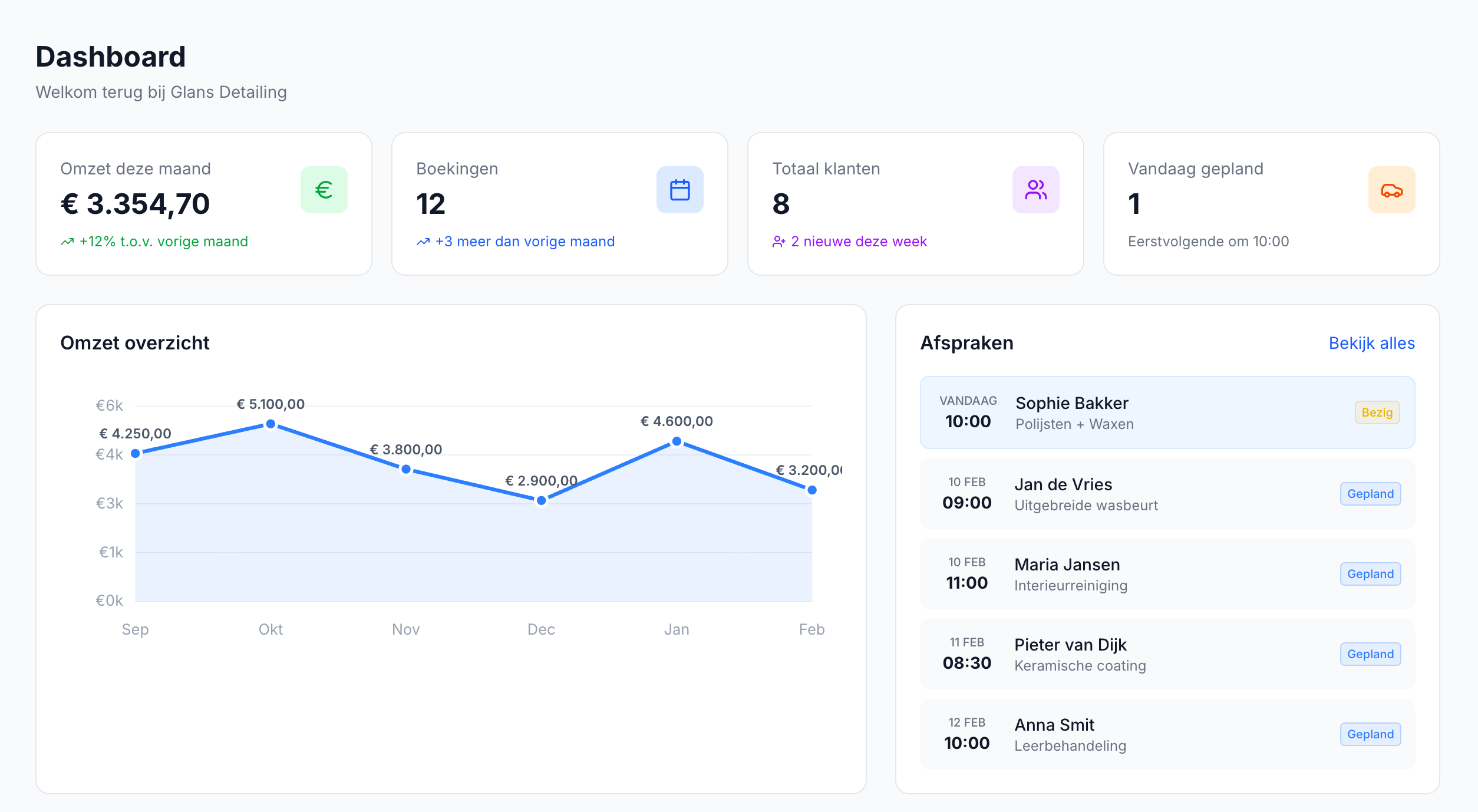This screenshot has width=1478, height=812.
Task: Click the blue calendar bookings icon
Action: click(679, 190)
